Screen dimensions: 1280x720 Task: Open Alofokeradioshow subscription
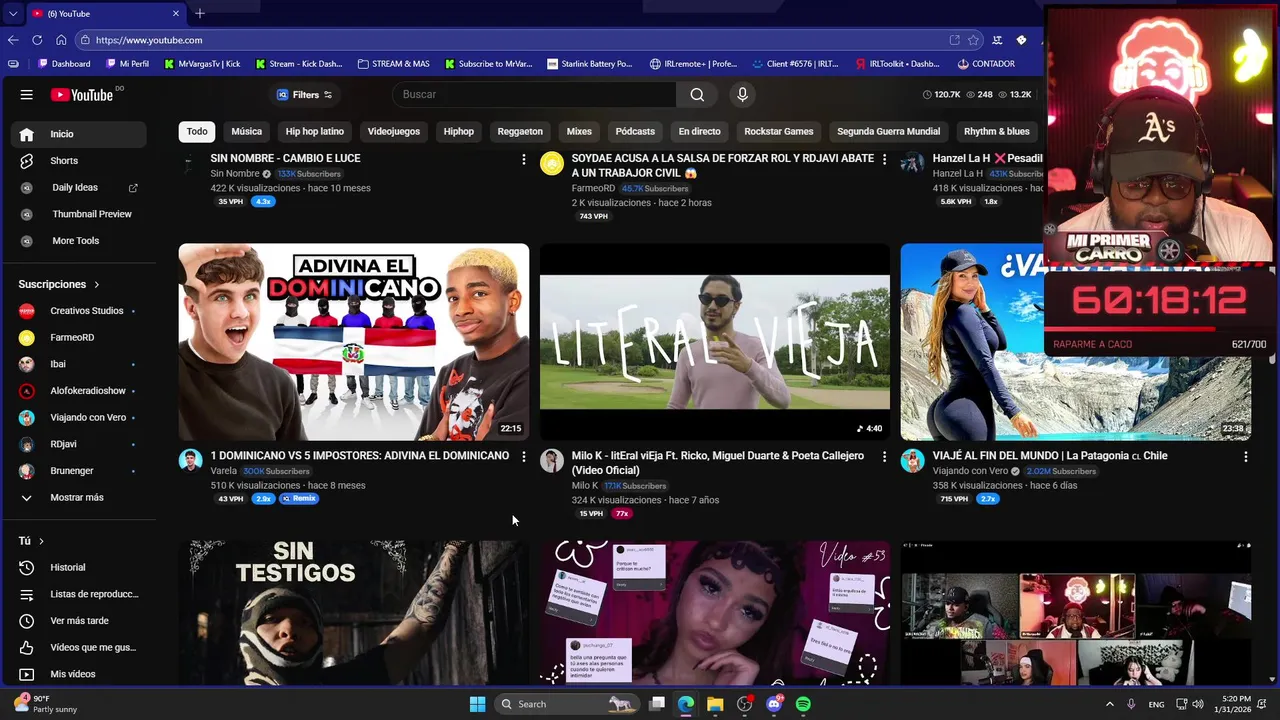pyautogui.click(x=79, y=391)
